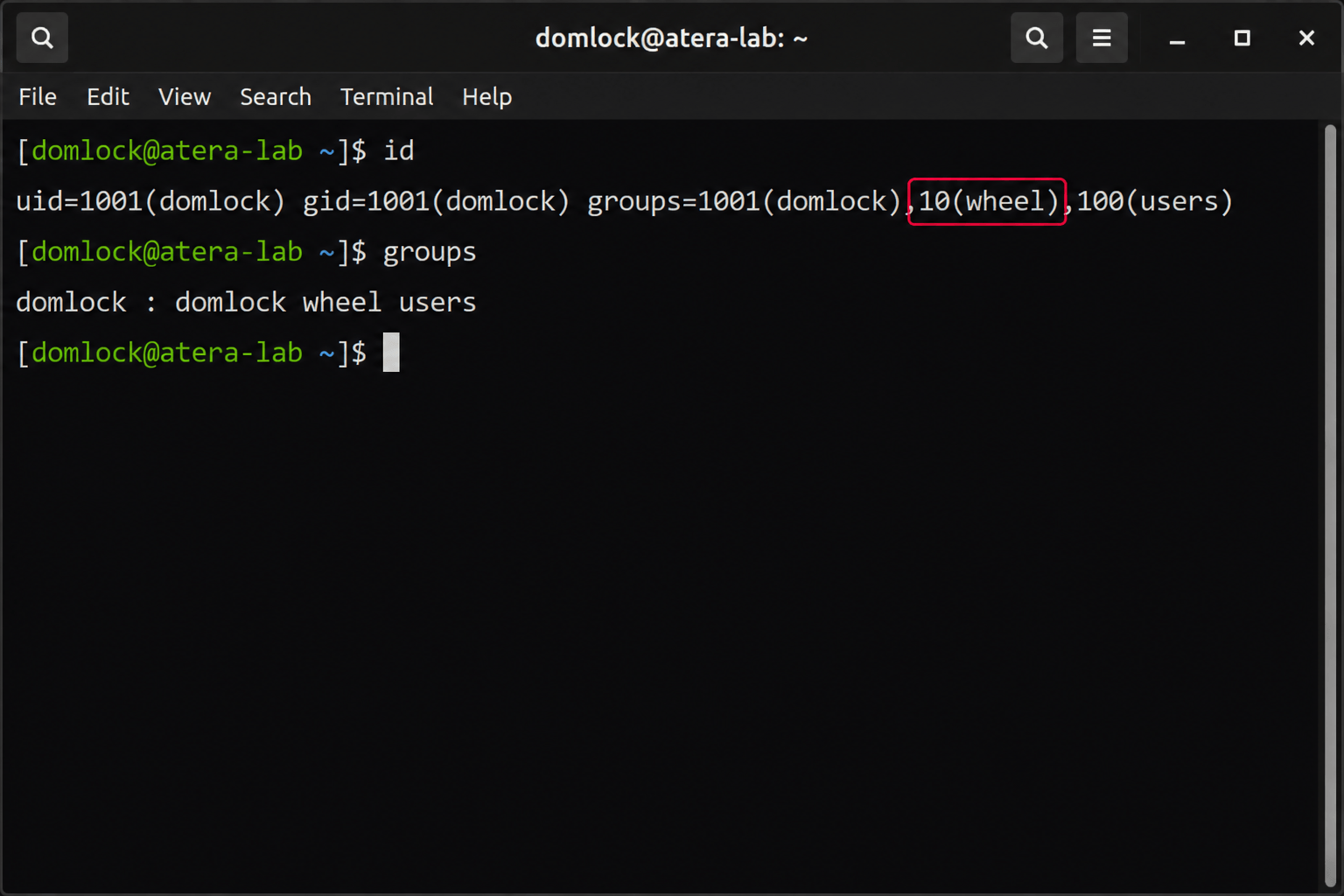
Task: Click the typed 'groups' command text
Action: 430,253
